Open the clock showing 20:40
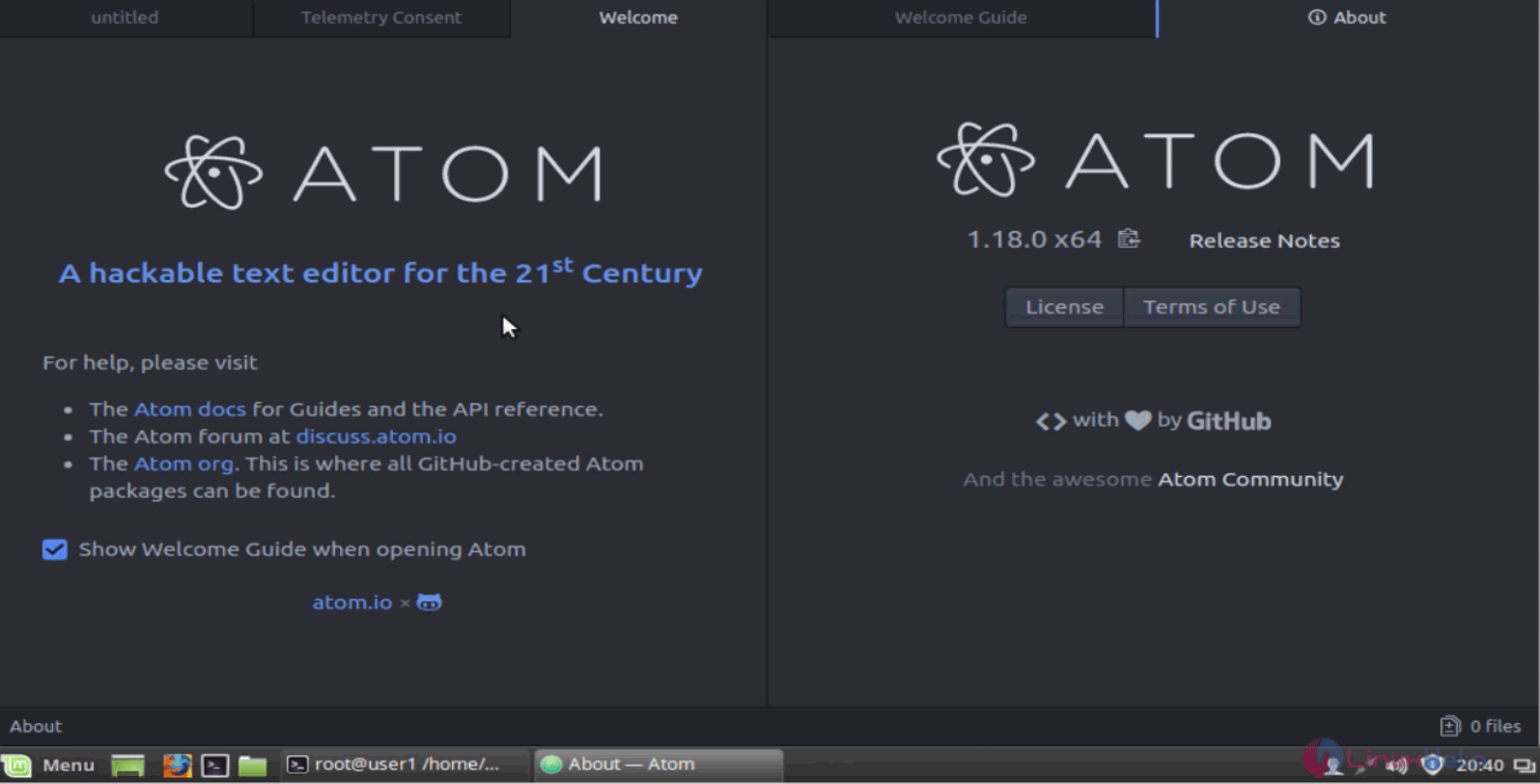Image resolution: width=1540 pixels, height=784 pixels. [1479, 766]
